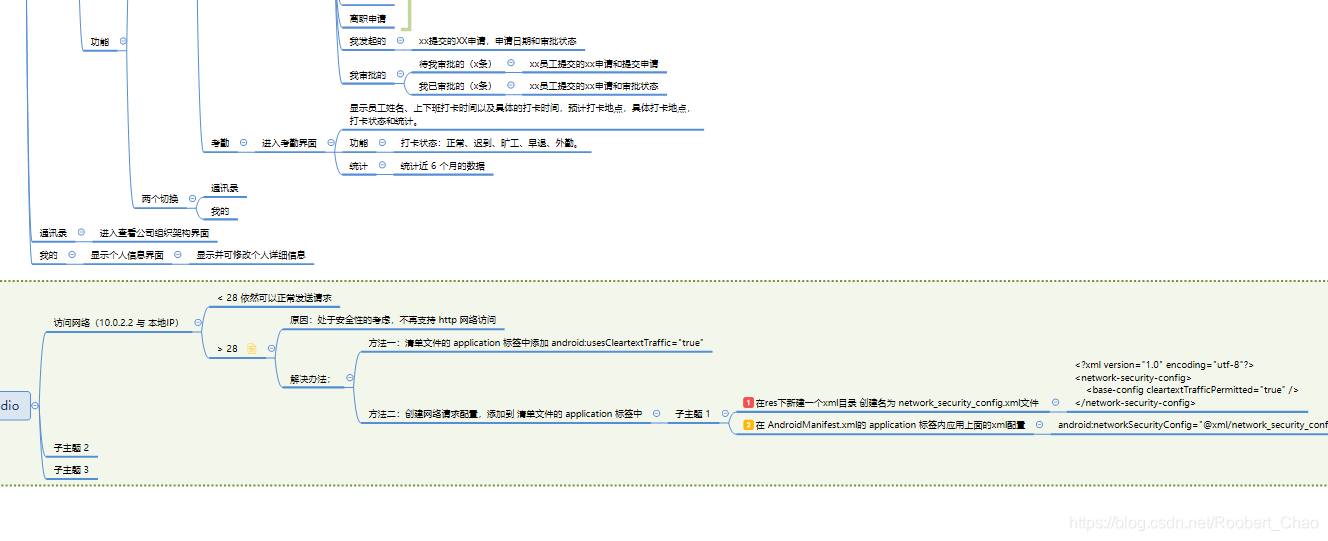Select xx员工提交的xx申请和提交申请 node

click(594, 63)
